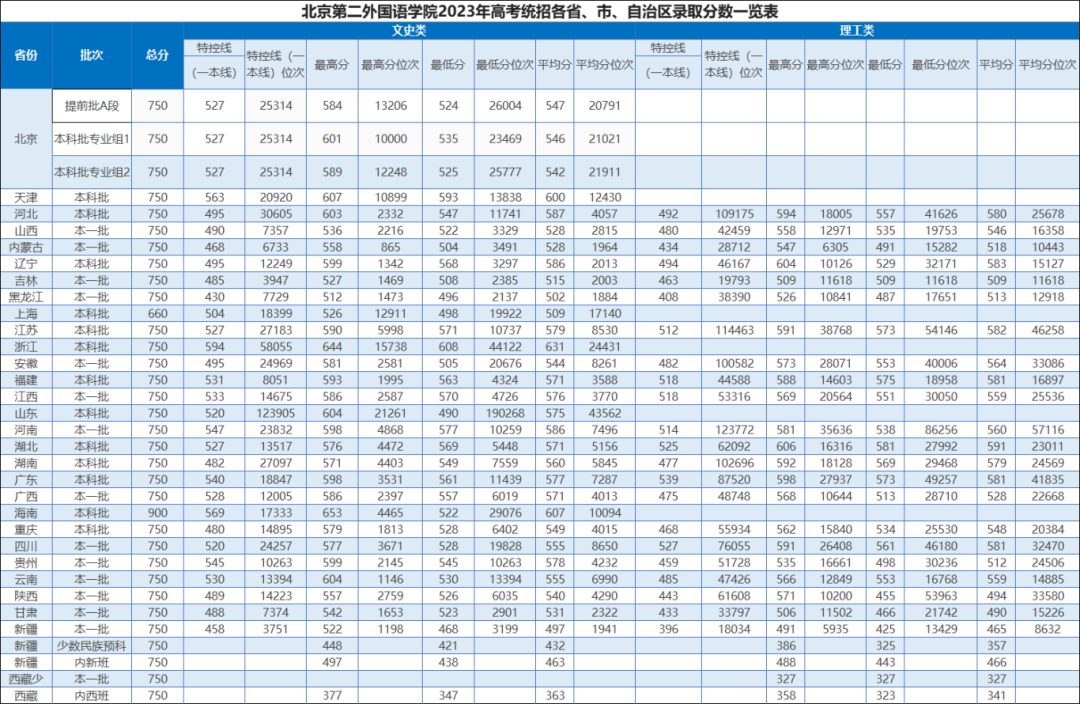
Task: Click the '湖南' province cell
Action: (x=26, y=463)
